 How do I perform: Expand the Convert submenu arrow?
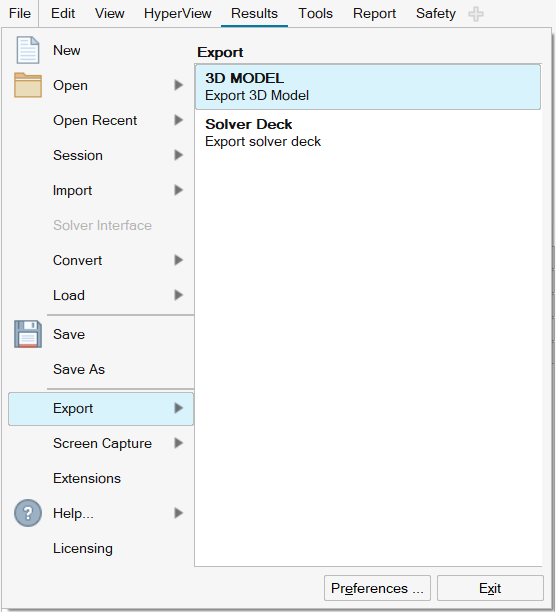pos(178,260)
